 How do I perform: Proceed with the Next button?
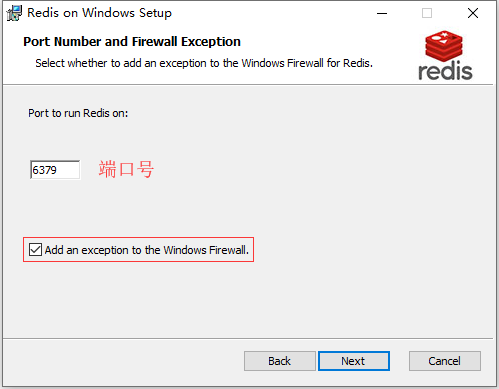coord(354,361)
